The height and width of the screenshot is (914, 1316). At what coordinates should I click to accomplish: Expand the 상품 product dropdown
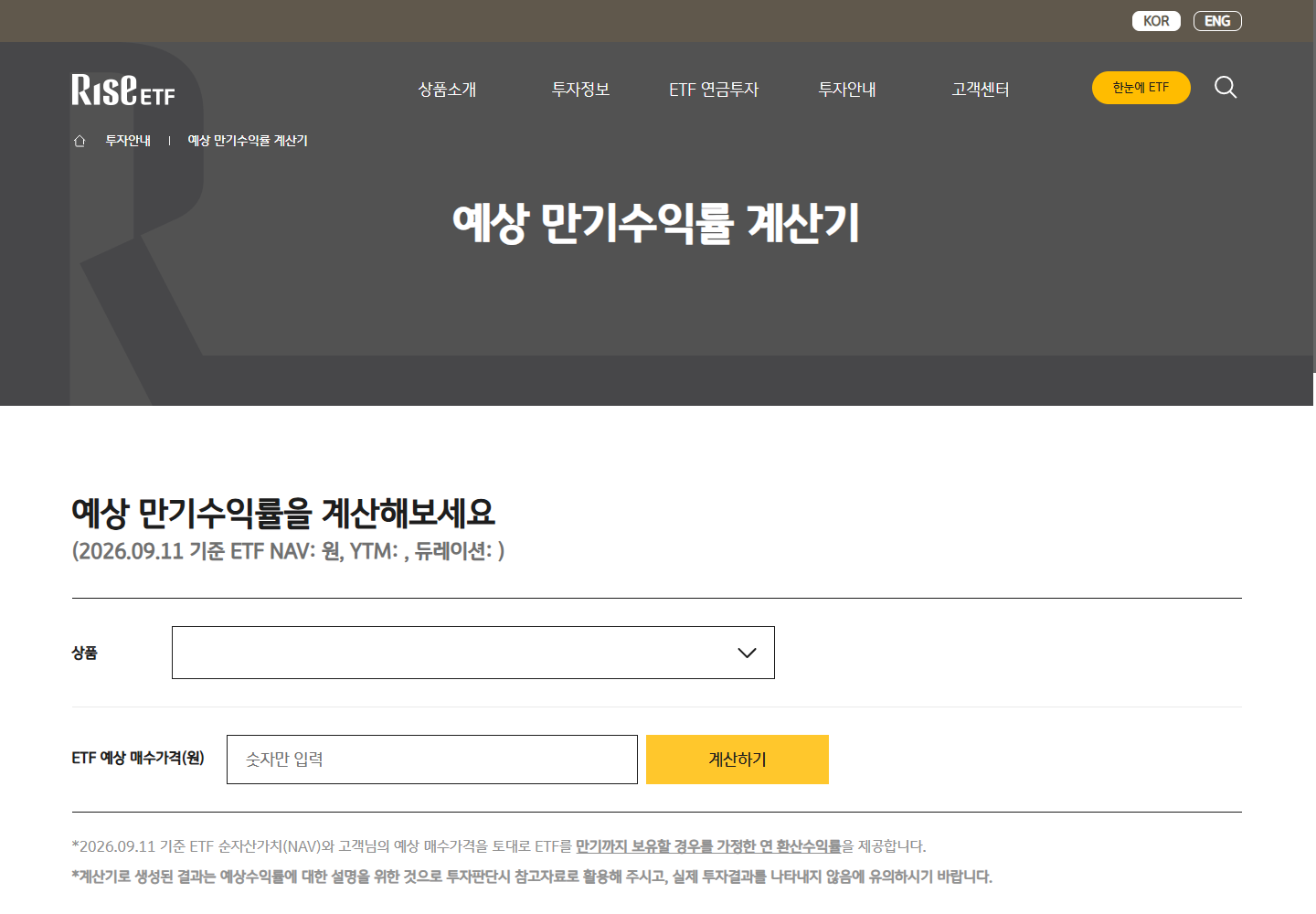click(x=473, y=653)
